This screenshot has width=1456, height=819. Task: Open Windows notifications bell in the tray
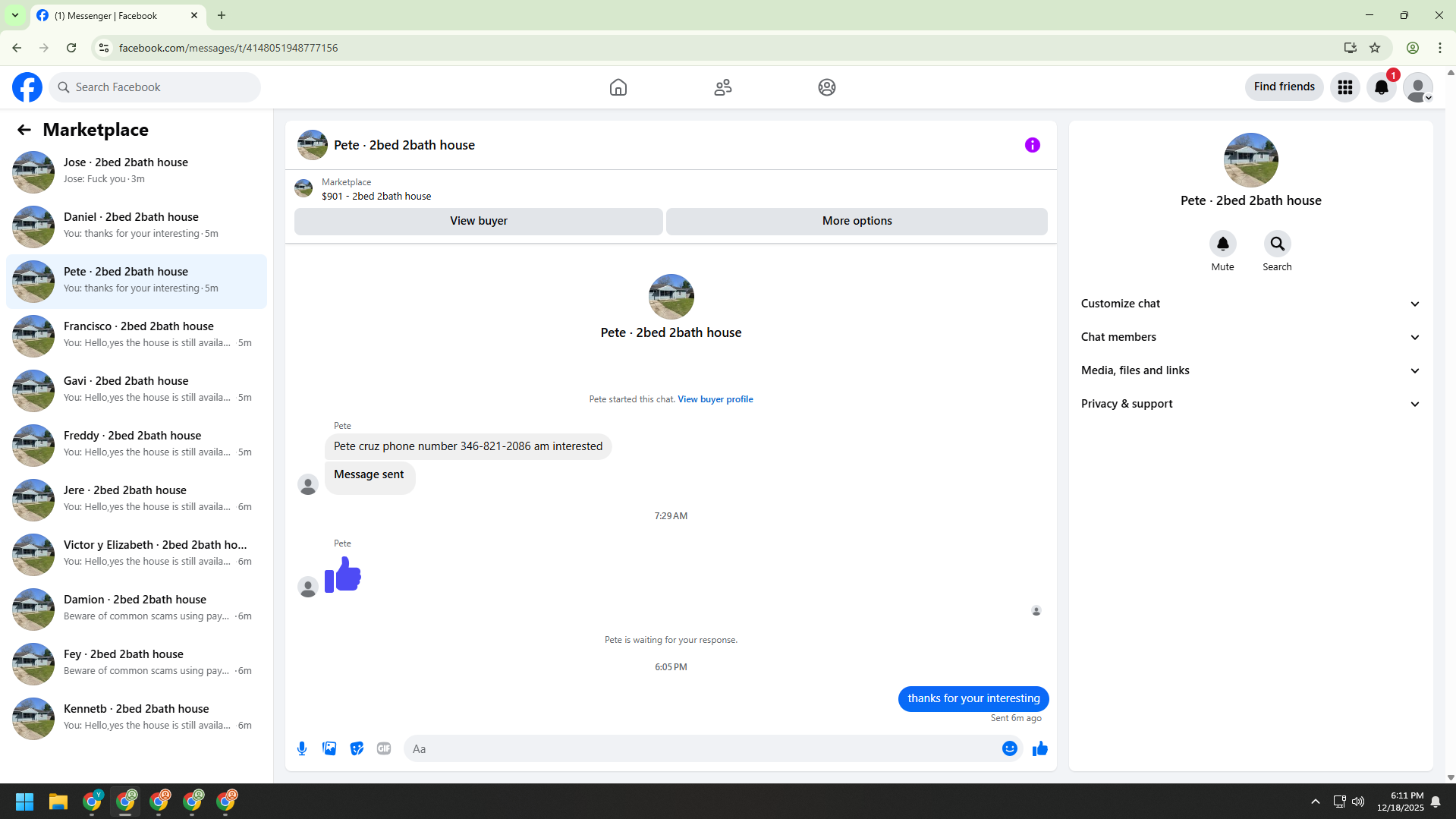coord(1436,802)
